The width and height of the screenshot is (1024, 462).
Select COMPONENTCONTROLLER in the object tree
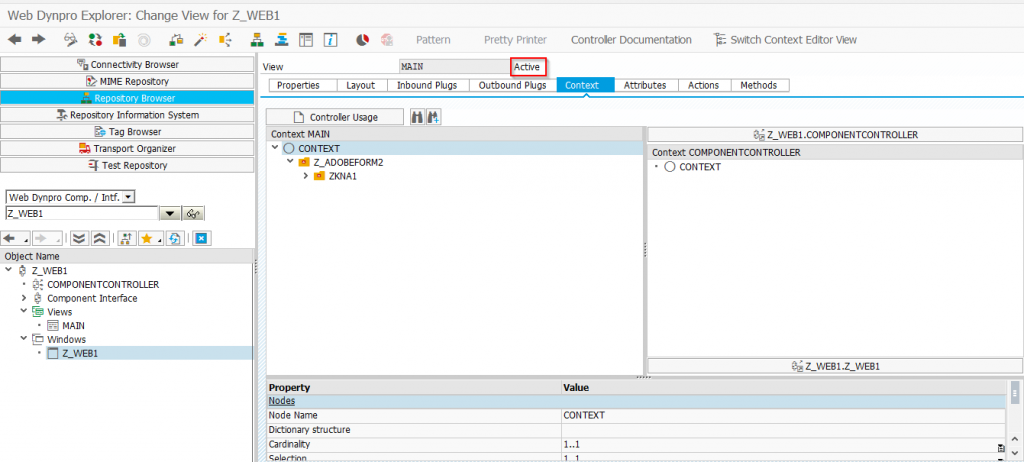[x=103, y=284]
